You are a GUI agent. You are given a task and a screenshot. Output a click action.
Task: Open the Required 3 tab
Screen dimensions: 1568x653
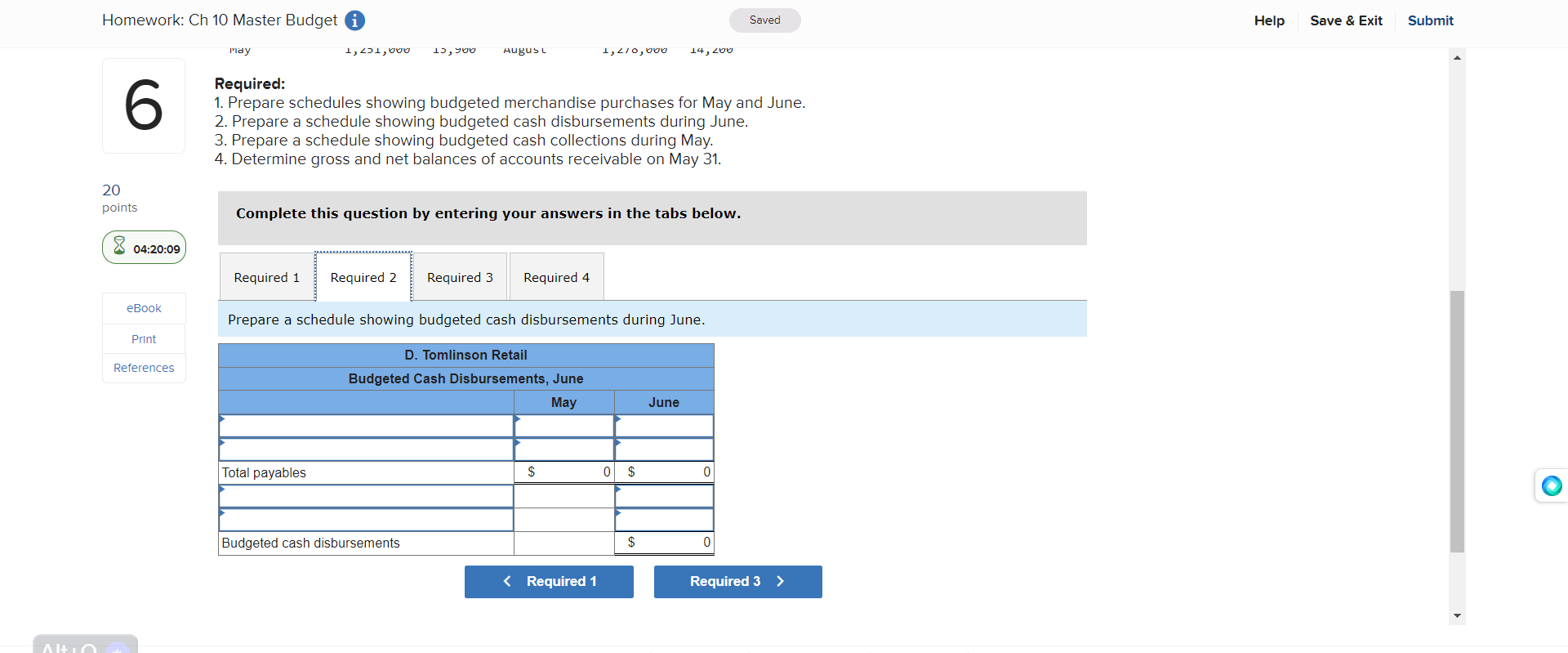coord(460,277)
